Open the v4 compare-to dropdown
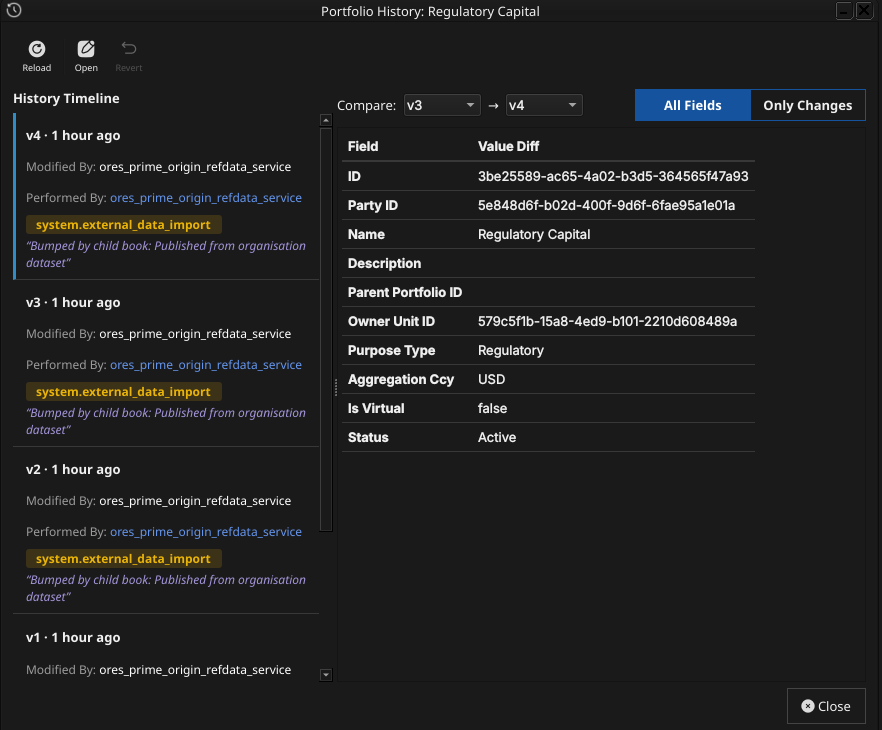Screen dimensions: 882x730 pos(544,105)
